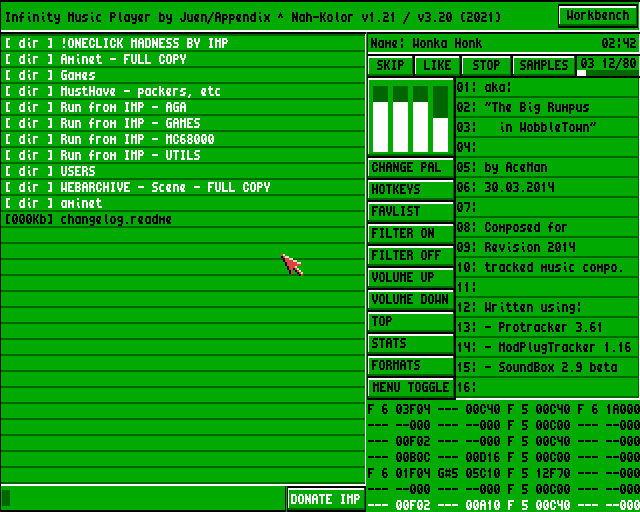Stop playback with the STOP button

click(486, 66)
